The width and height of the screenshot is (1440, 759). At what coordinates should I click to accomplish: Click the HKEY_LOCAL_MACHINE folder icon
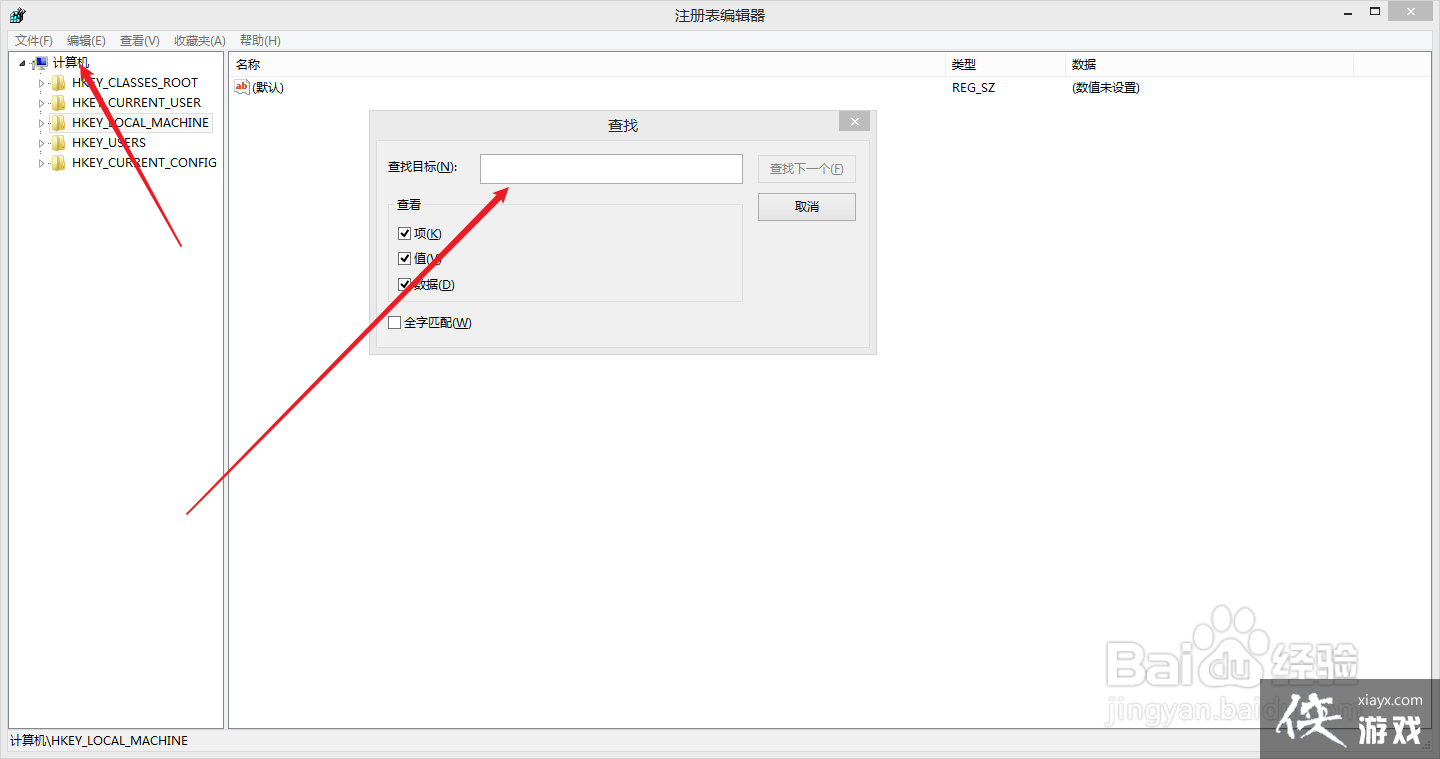coord(59,123)
